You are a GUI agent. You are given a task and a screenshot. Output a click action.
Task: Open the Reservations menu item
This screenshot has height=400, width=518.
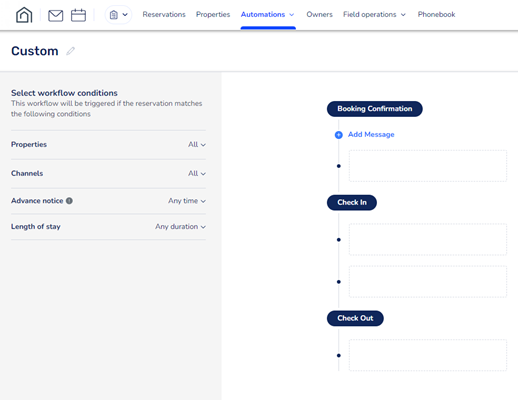(164, 15)
